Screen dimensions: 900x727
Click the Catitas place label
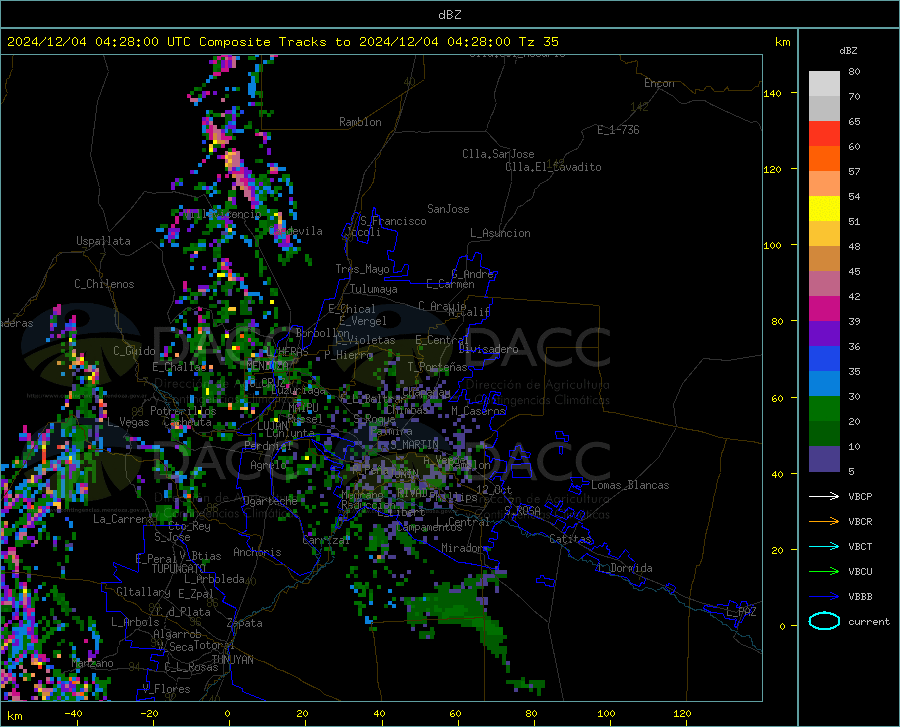click(x=570, y=539)
